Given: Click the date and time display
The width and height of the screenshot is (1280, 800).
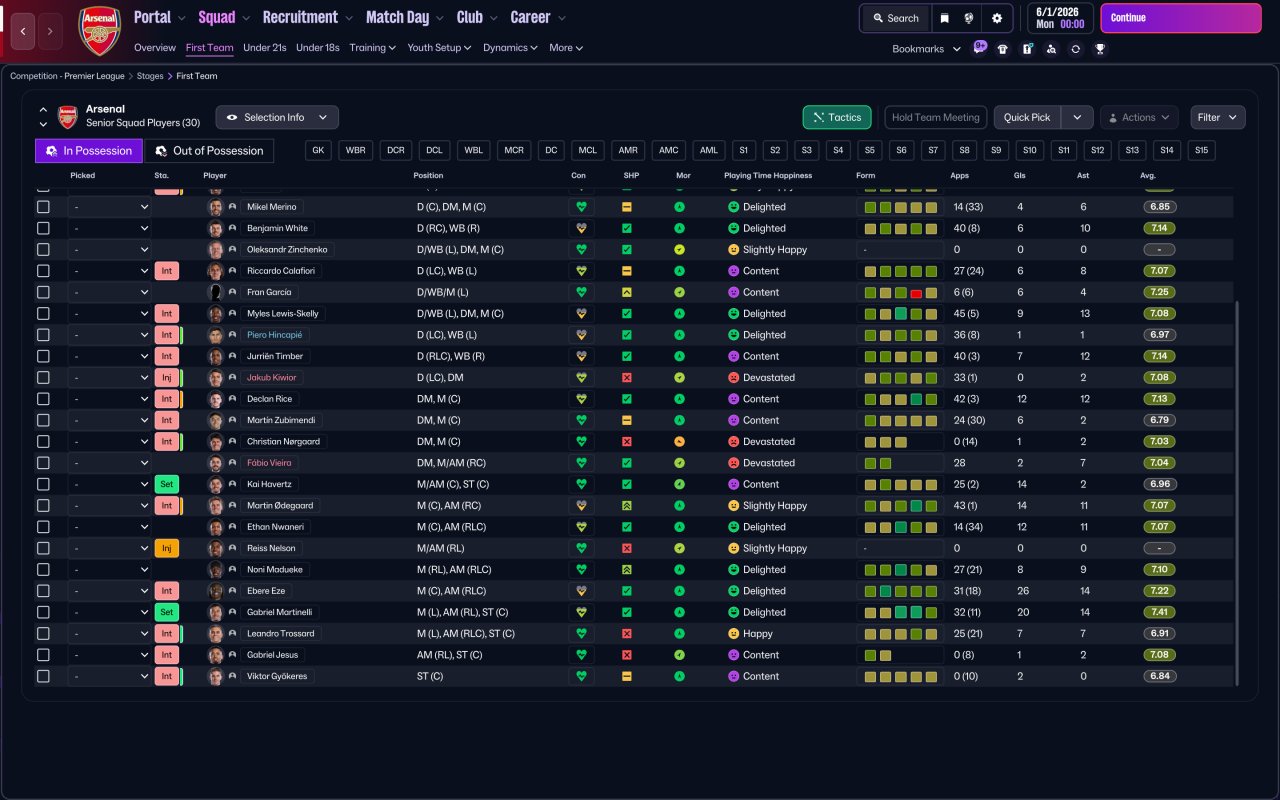Looking at the screenshot, I should (1060, 18).
